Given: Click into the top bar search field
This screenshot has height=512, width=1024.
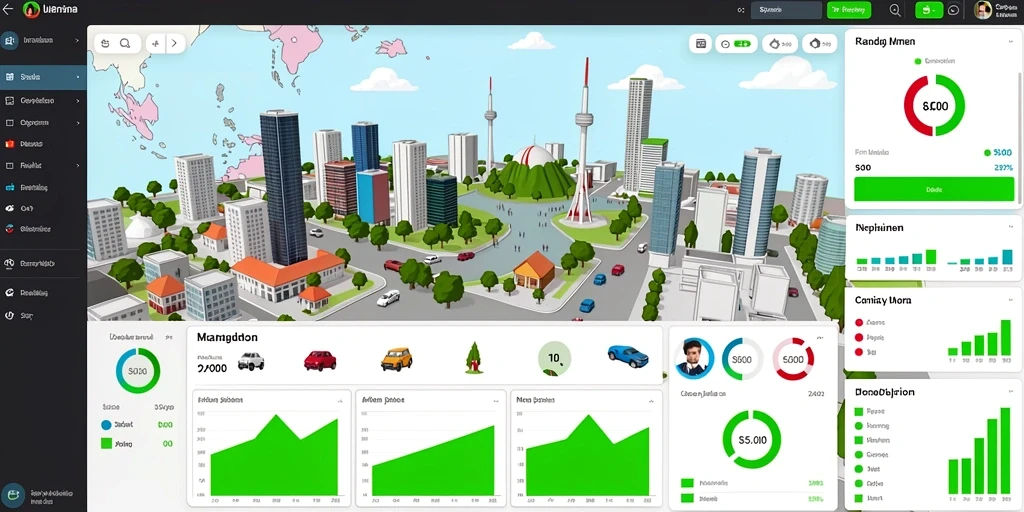Looking at the screenshot, I should 786,10.
